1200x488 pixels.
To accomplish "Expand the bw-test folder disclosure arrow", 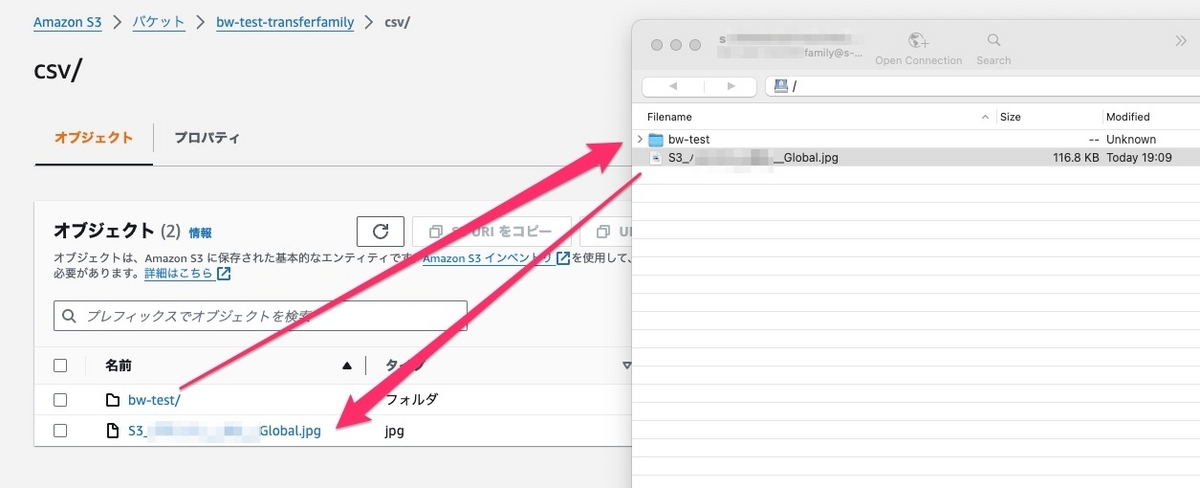I will click(639, 139).
